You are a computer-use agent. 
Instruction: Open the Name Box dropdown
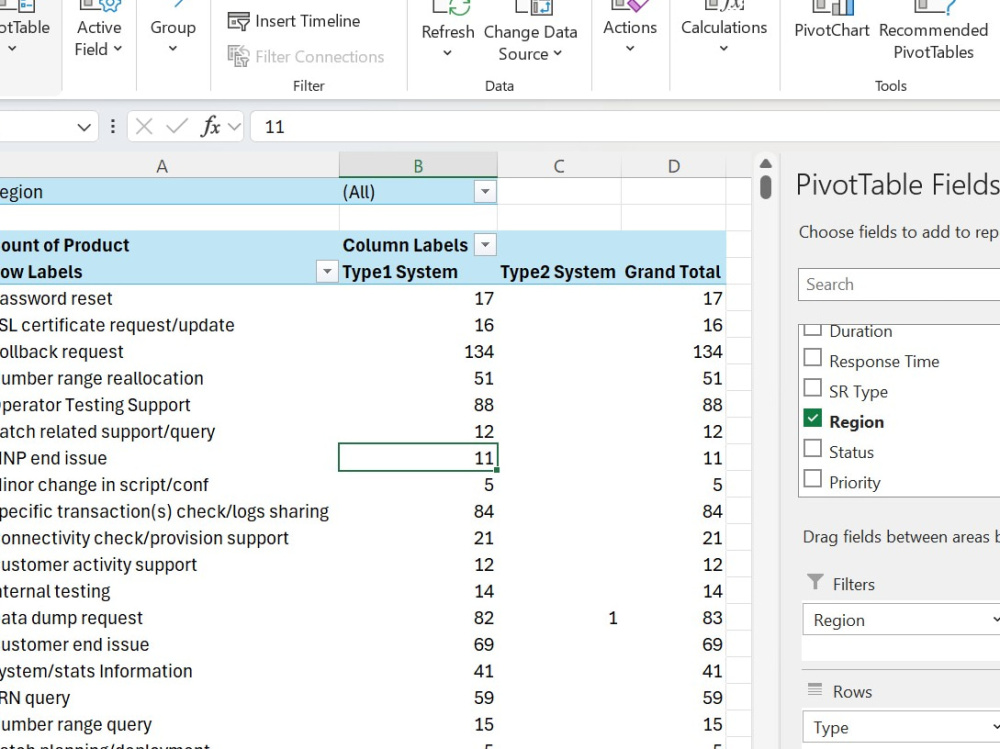coord(85,126)
